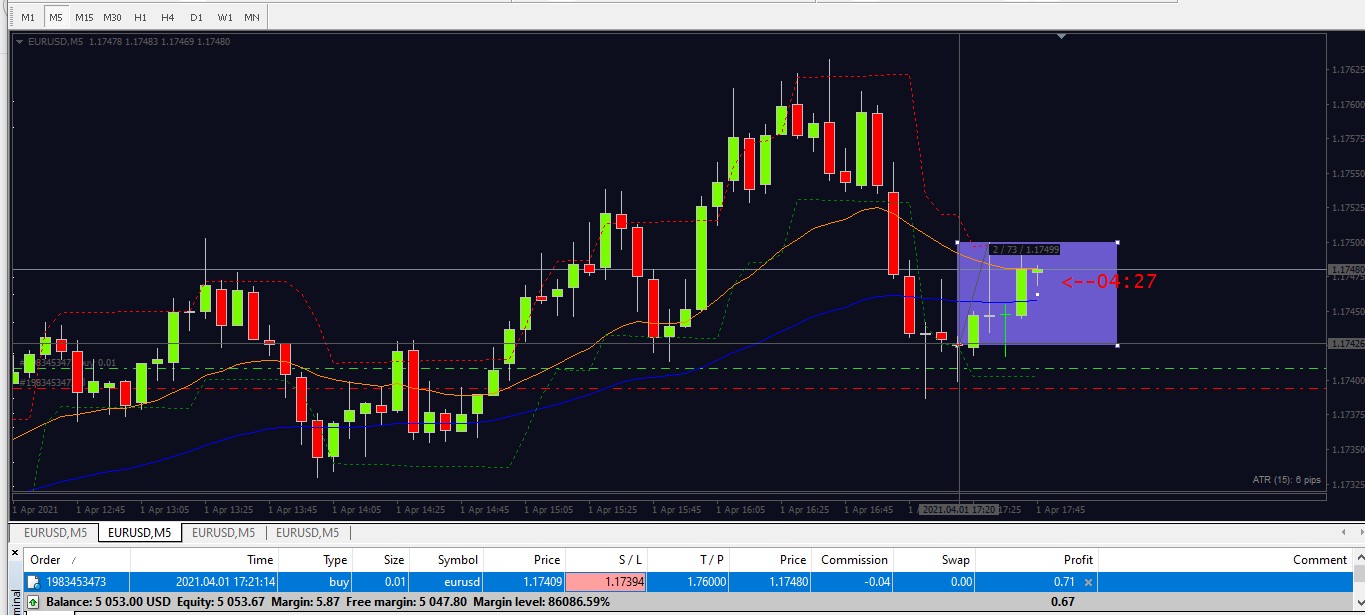
Task: Click the Balance: 5 053.00 USD summary text
Action: [108, 602]
